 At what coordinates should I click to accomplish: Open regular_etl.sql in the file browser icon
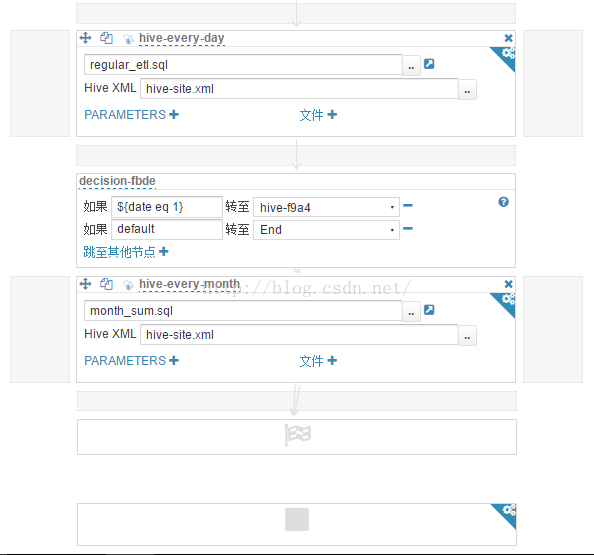[x=429, y=64]
